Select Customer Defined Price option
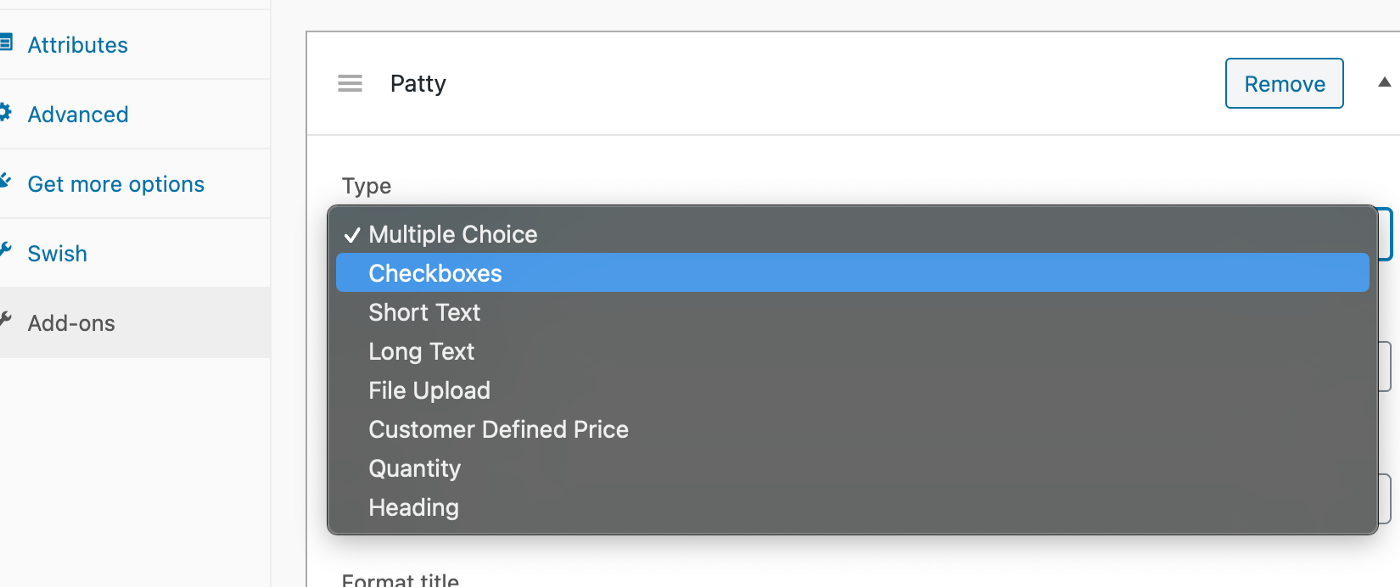This screenshot has width=1400, height=587. pyautogui.click(x=498, y=430)
